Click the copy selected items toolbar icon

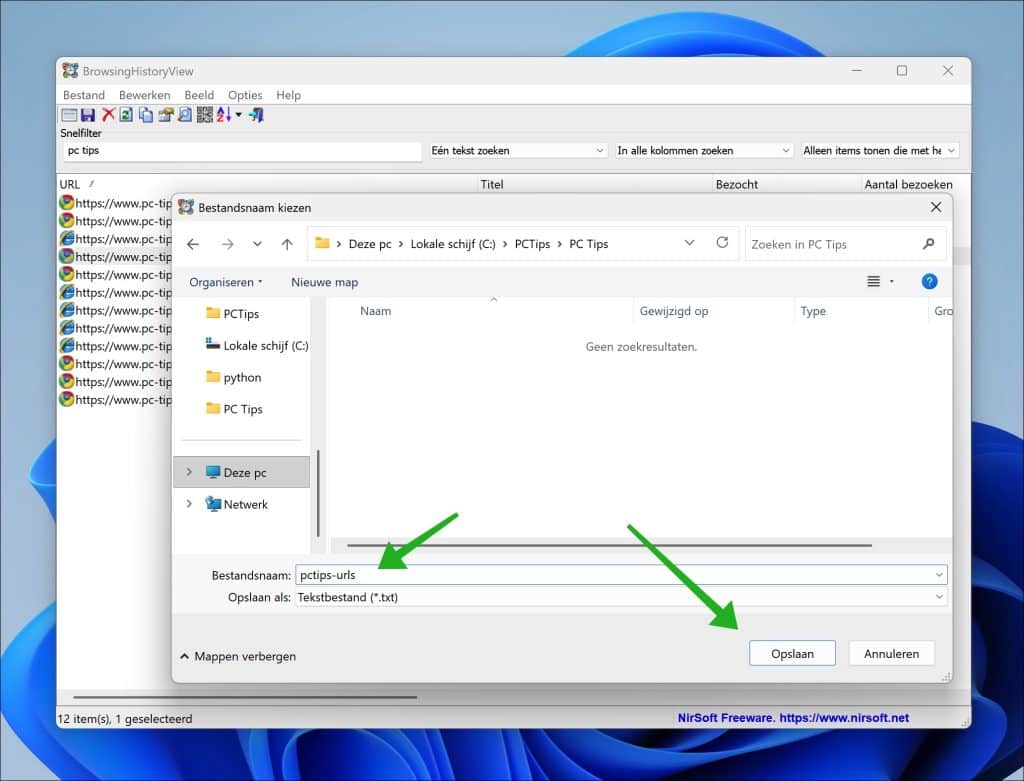[146, 116]
